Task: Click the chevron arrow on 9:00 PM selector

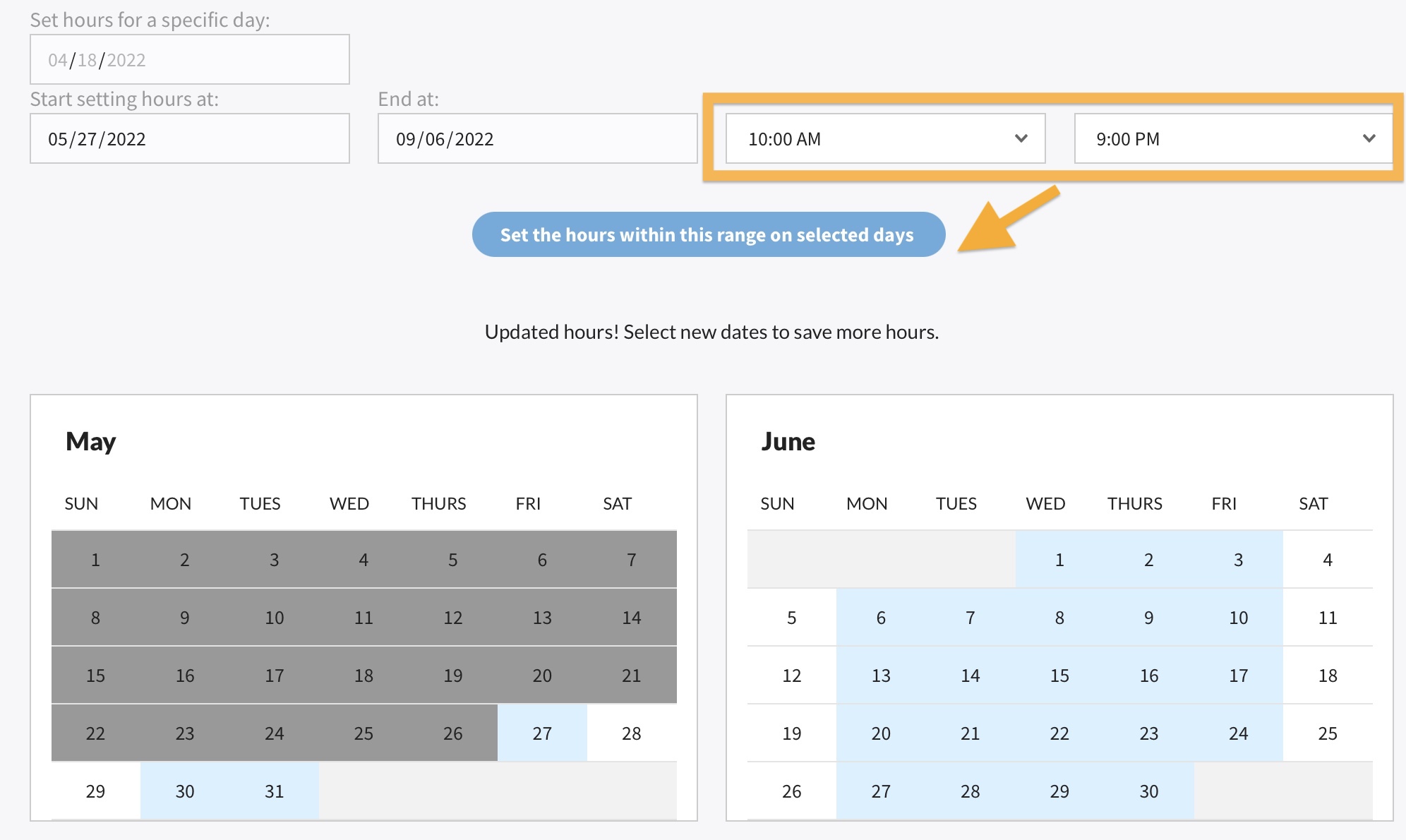Action: [x=1369, y=138]
